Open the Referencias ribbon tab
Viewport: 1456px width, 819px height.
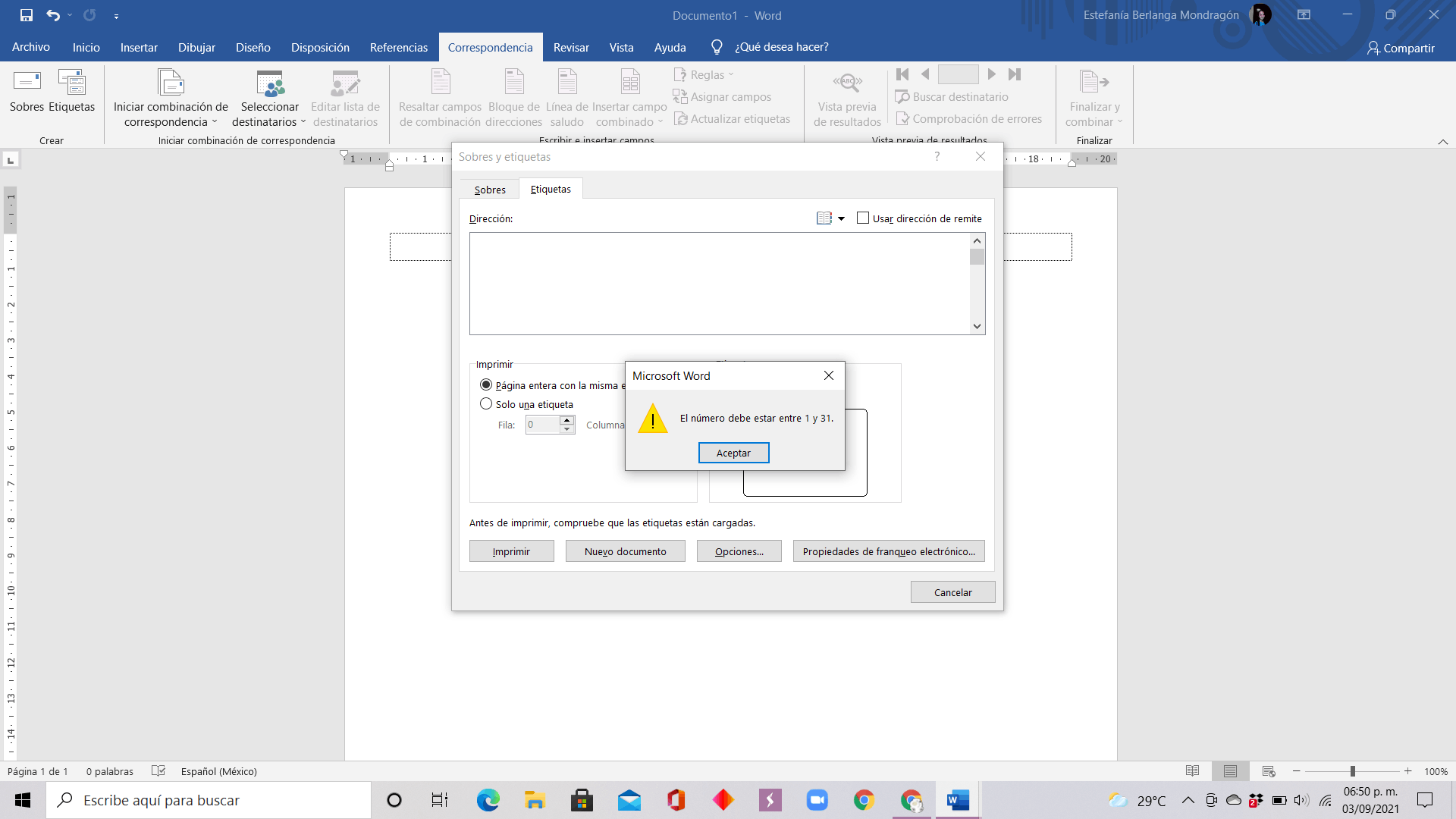[399, 47]
